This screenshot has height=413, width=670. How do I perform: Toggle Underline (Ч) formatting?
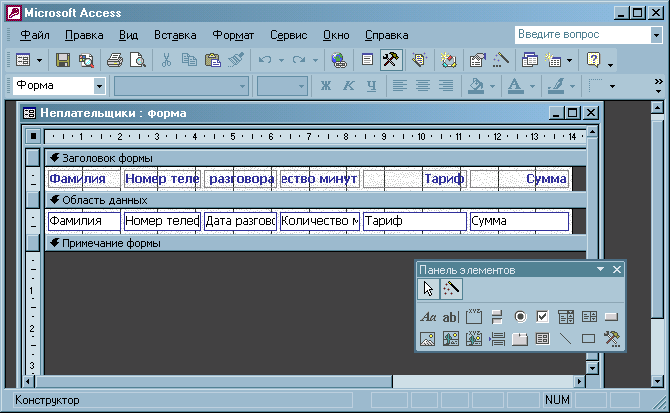(x=371, y=86)
